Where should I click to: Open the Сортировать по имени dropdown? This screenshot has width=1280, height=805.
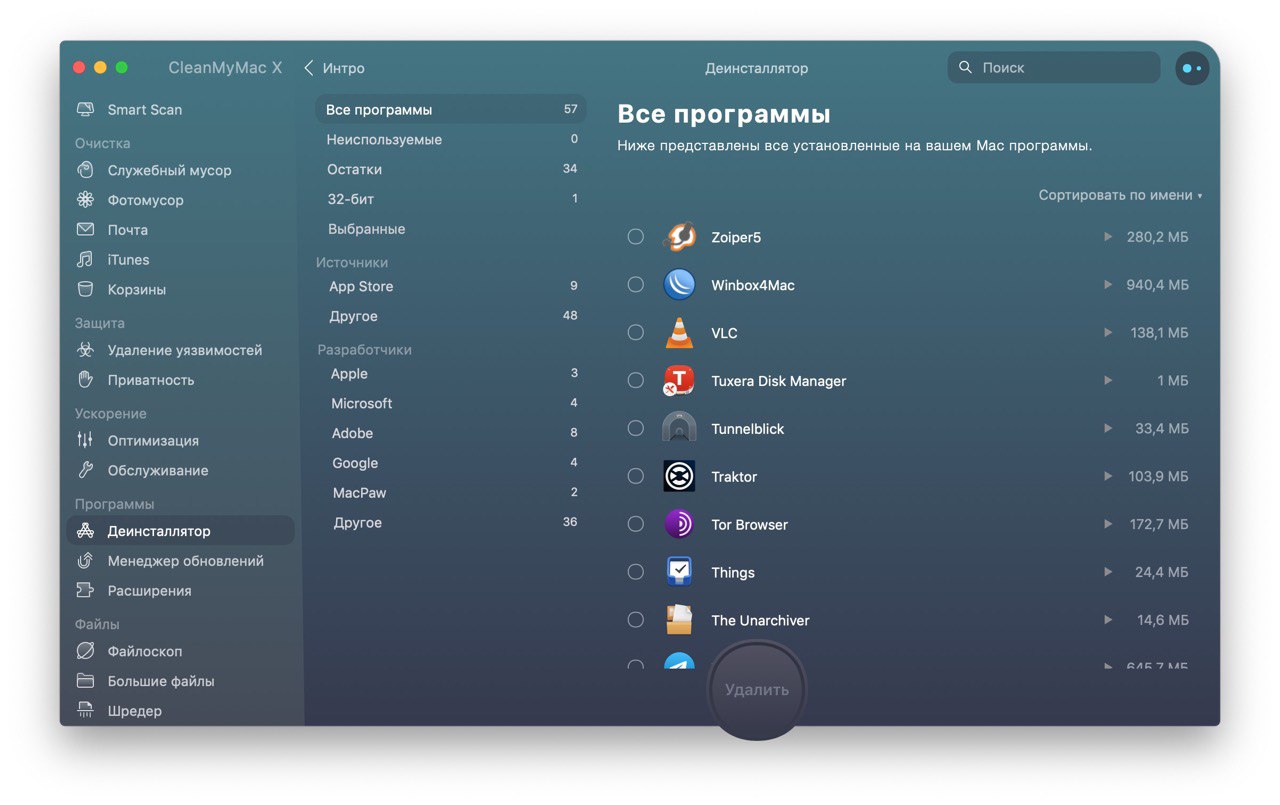coord(1120,196)
